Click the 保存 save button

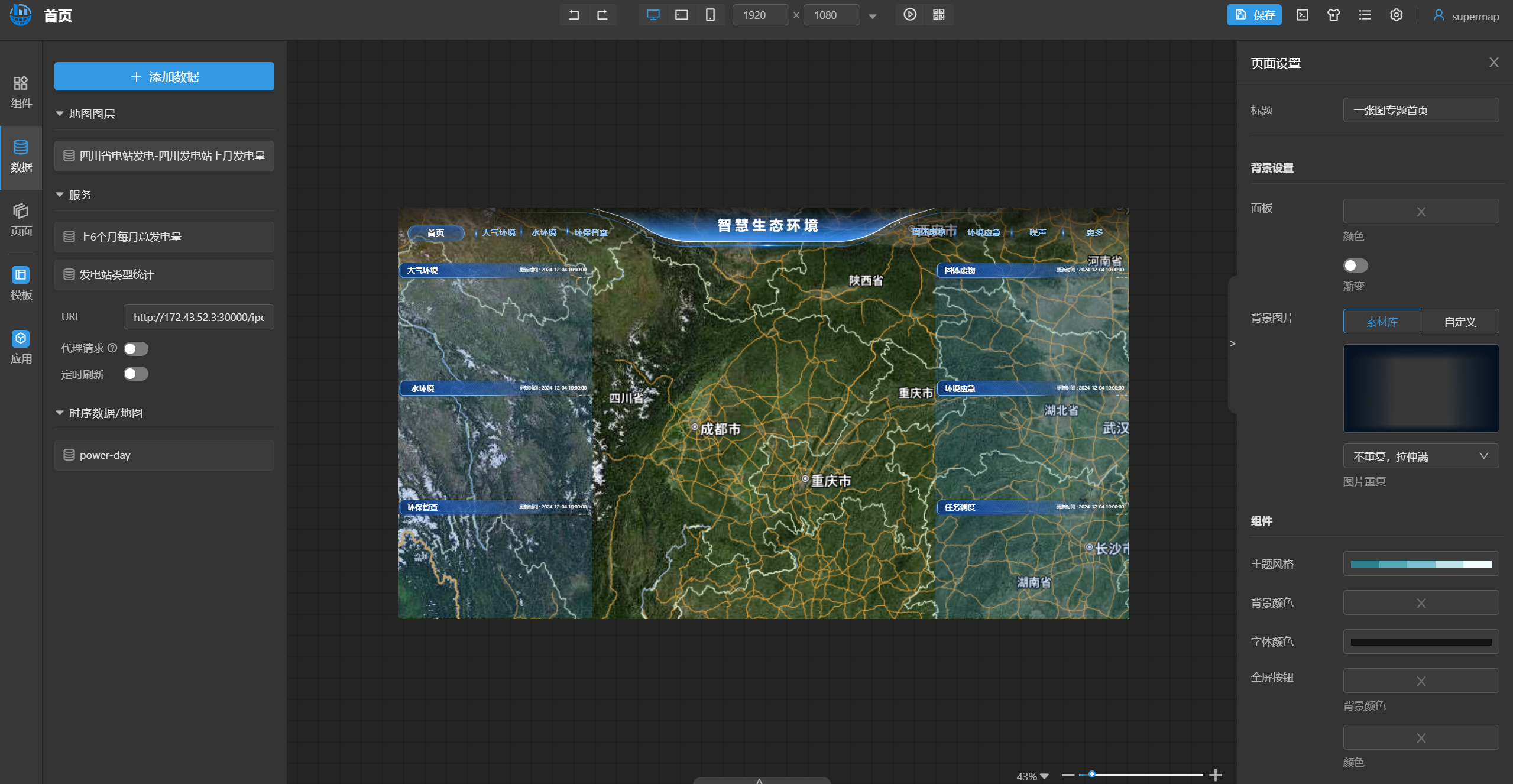coord(1253,15)
